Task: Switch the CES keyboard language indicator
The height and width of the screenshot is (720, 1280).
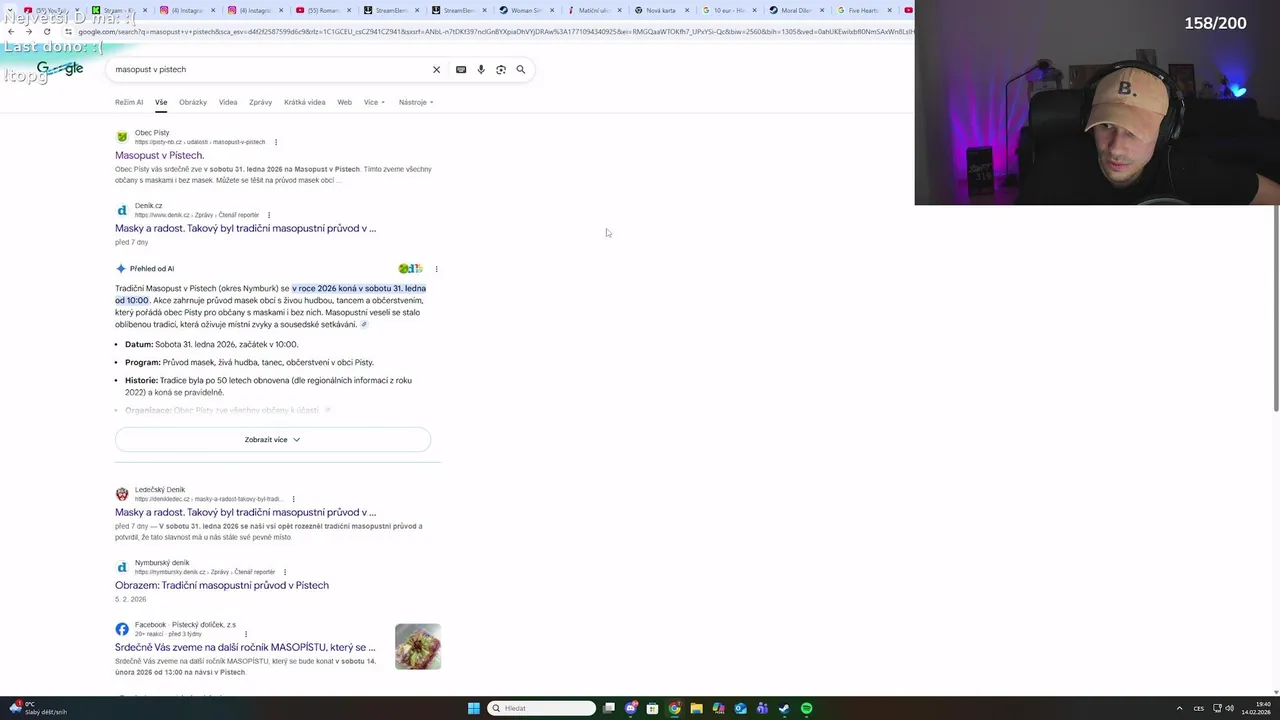Action: click(x=1199, y=708)
